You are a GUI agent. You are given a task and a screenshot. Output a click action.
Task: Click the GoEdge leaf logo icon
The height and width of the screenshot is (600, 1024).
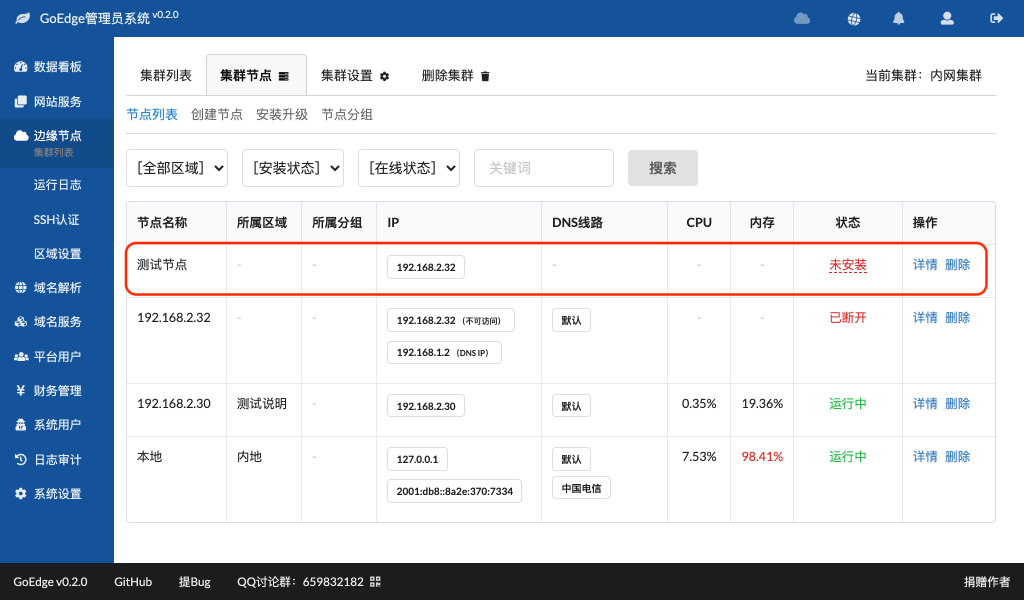pos(23,18)
